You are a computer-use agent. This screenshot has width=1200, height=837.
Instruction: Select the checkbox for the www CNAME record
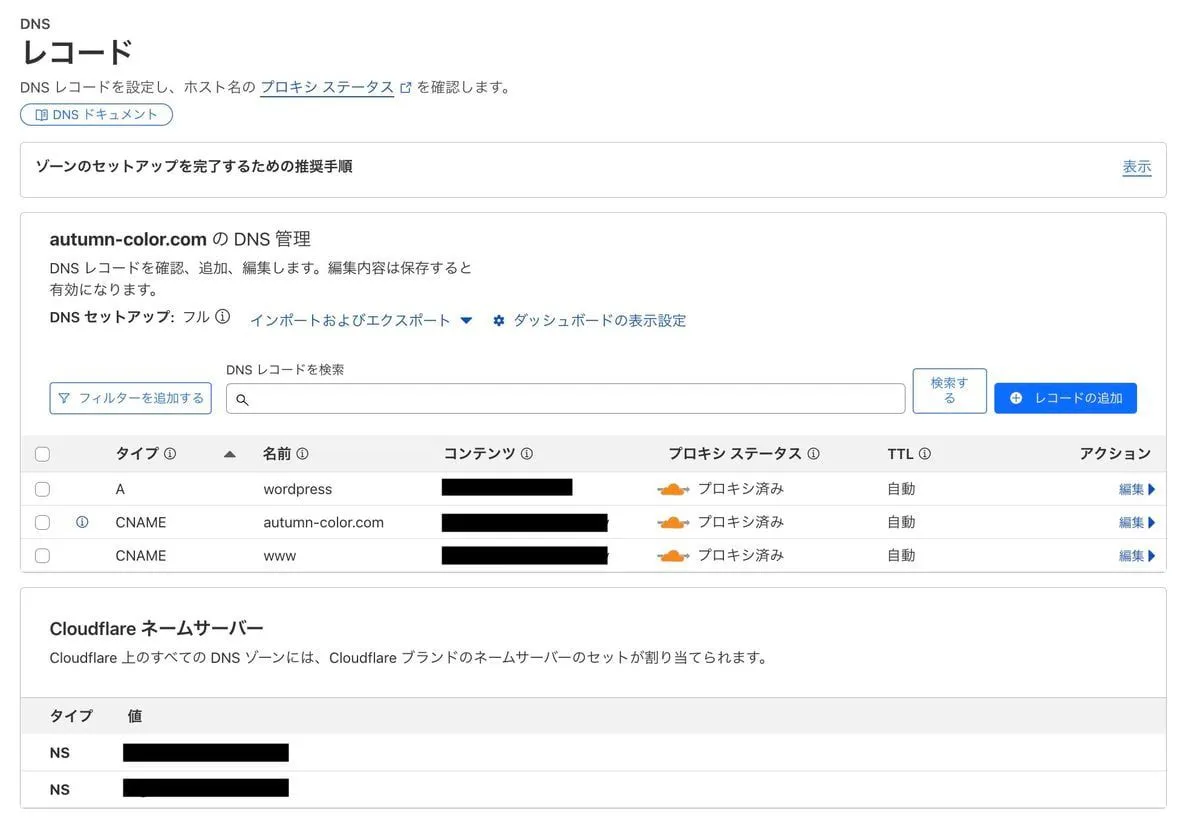42,555
